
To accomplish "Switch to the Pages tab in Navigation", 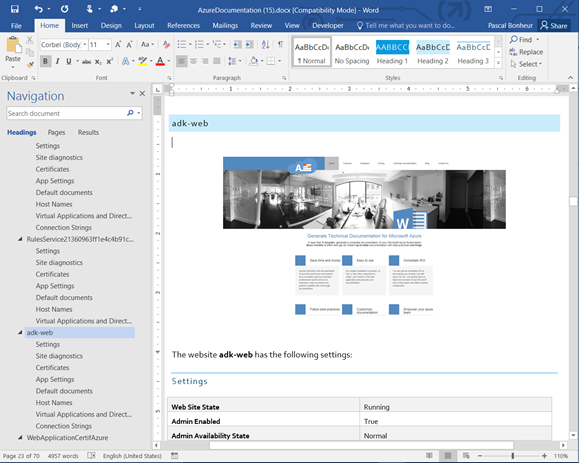I will pyautogui.click(x=56, y=132).
